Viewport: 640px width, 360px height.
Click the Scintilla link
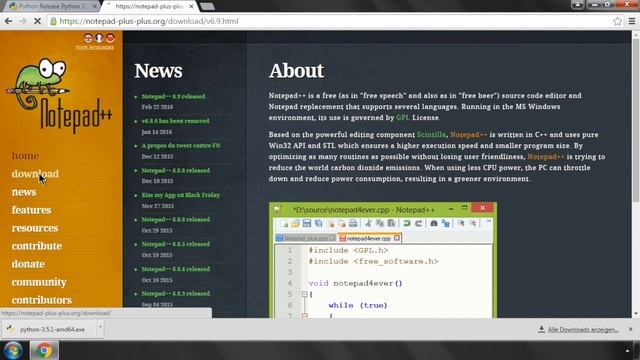click(x=431, y=135)
